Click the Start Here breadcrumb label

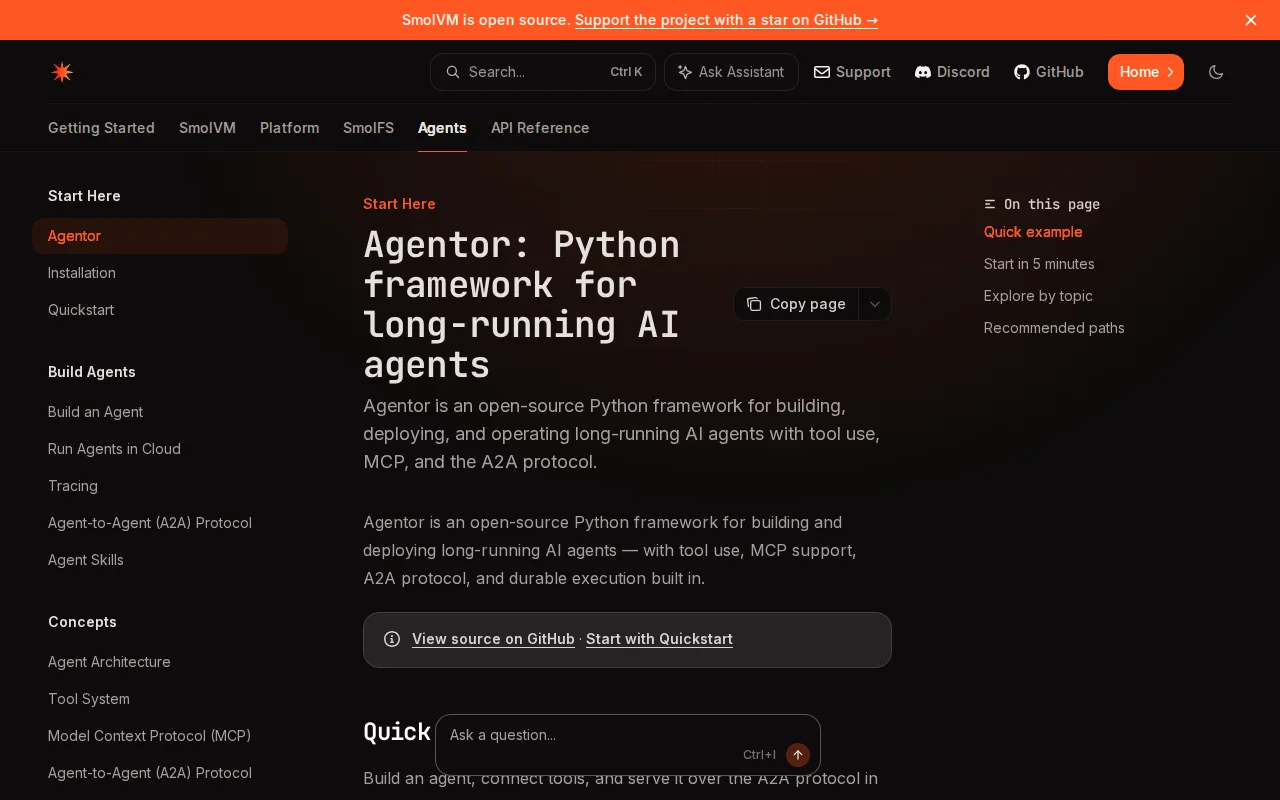[x=399, y=204]
